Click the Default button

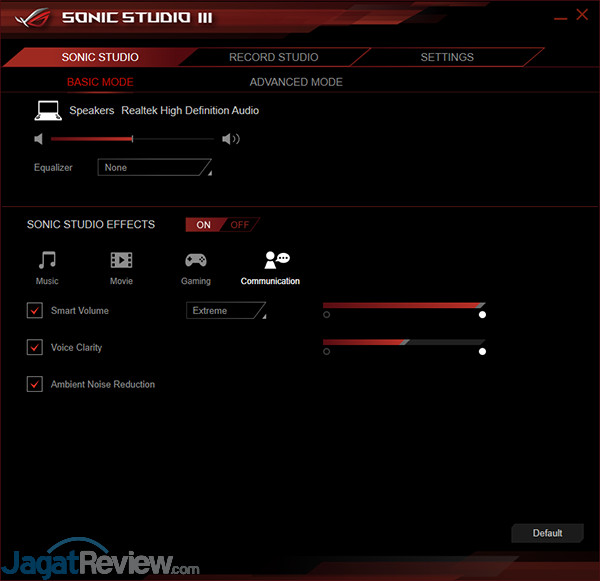click(548, 533)
